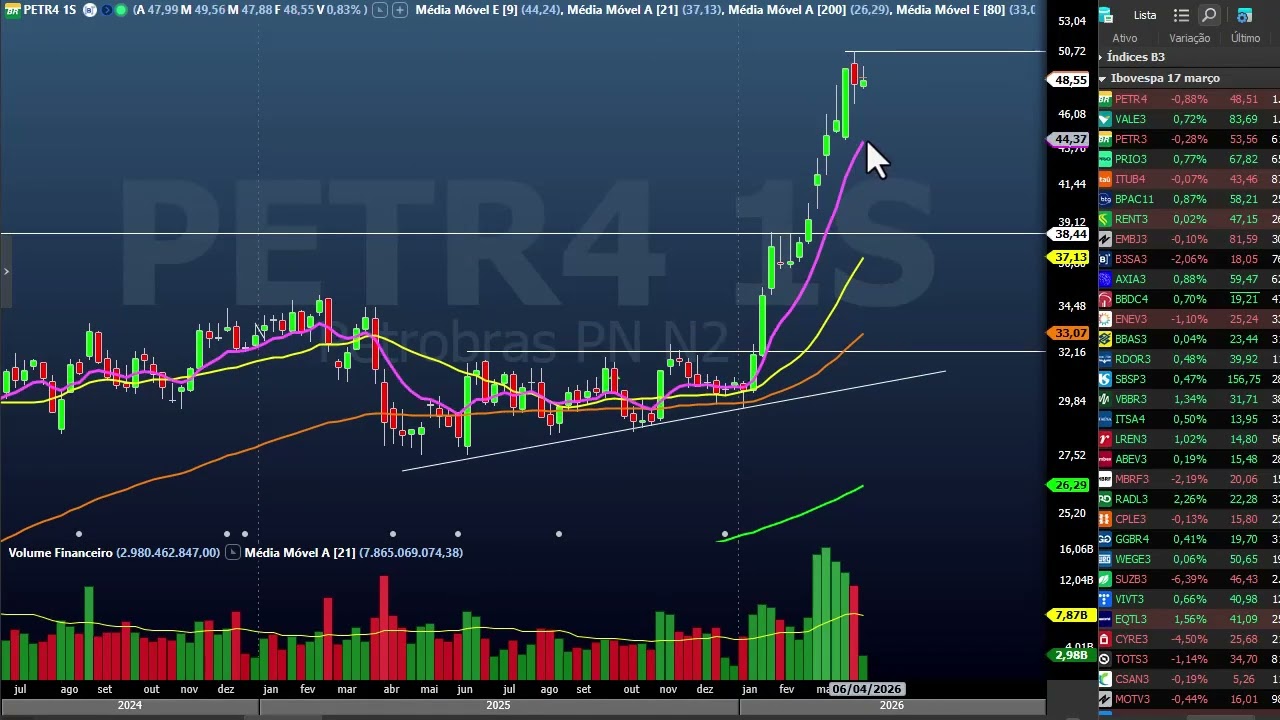Screen dimensions: 1280x720
Task: Click the 38,44 horizontal line price tag
Action: [1070, 234]
